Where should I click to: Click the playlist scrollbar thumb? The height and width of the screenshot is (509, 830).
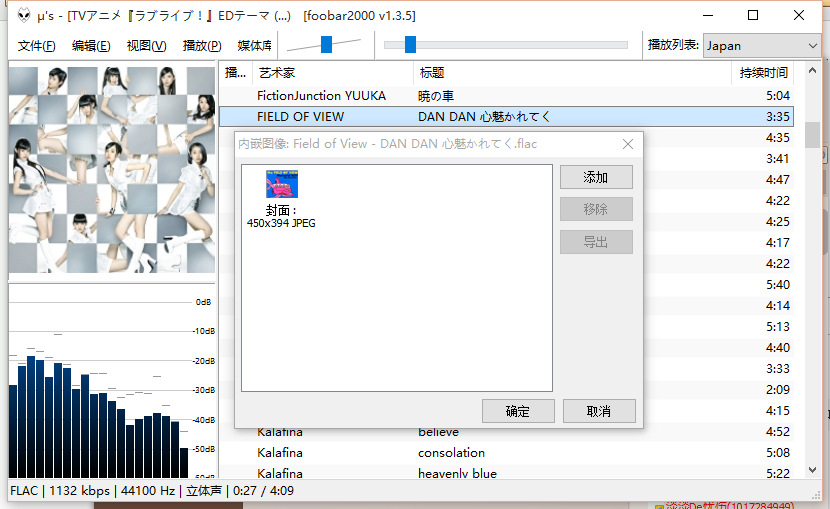pyautogui.click(x=813, y=135)
